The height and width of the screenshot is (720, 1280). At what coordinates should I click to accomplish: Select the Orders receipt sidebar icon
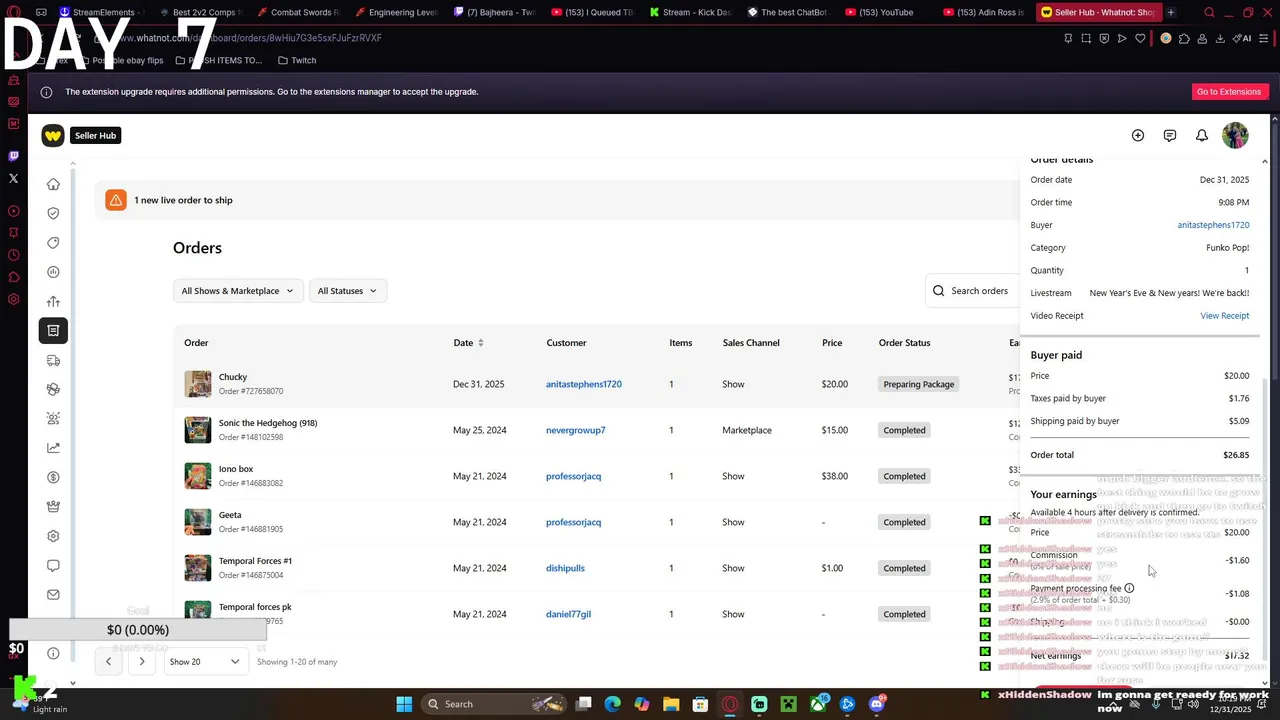tap(53, 330)
